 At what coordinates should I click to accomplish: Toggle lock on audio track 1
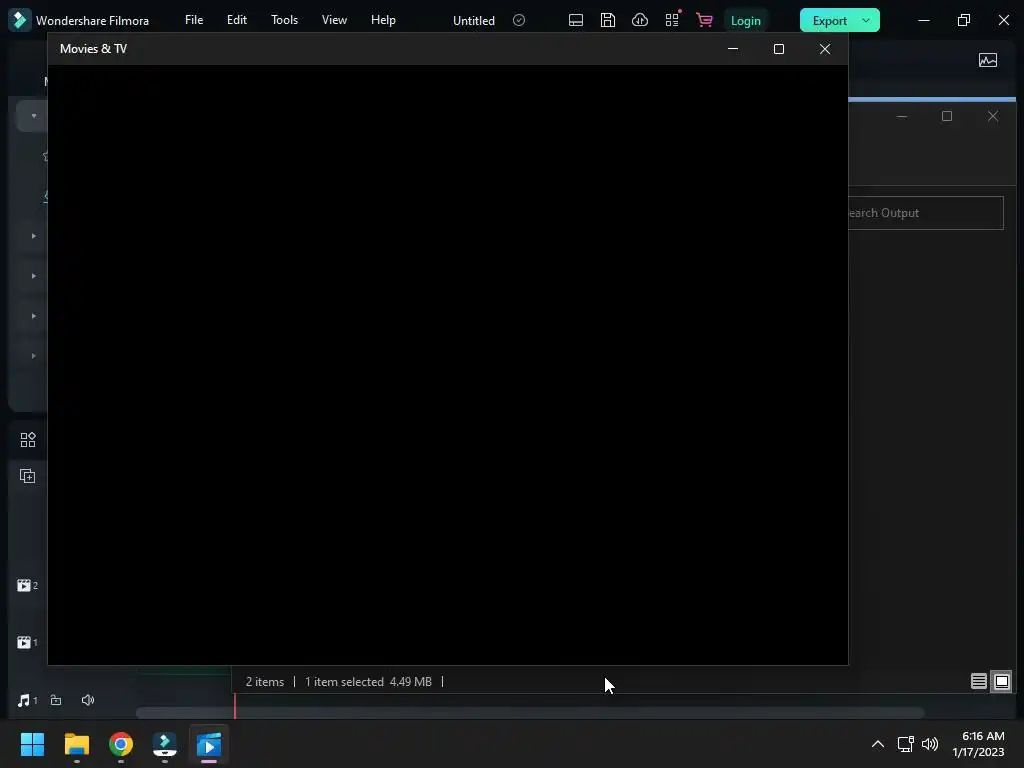tap(56, 700)
